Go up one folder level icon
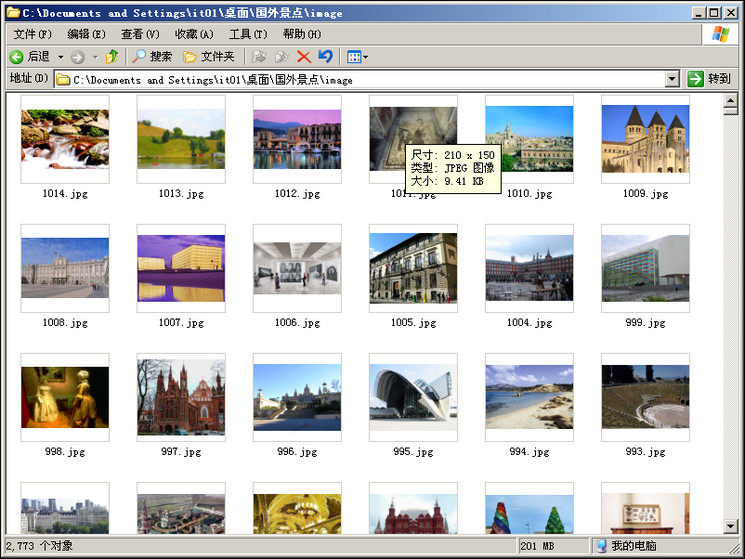Screen dimensions: 745x559 pos(112,57)
